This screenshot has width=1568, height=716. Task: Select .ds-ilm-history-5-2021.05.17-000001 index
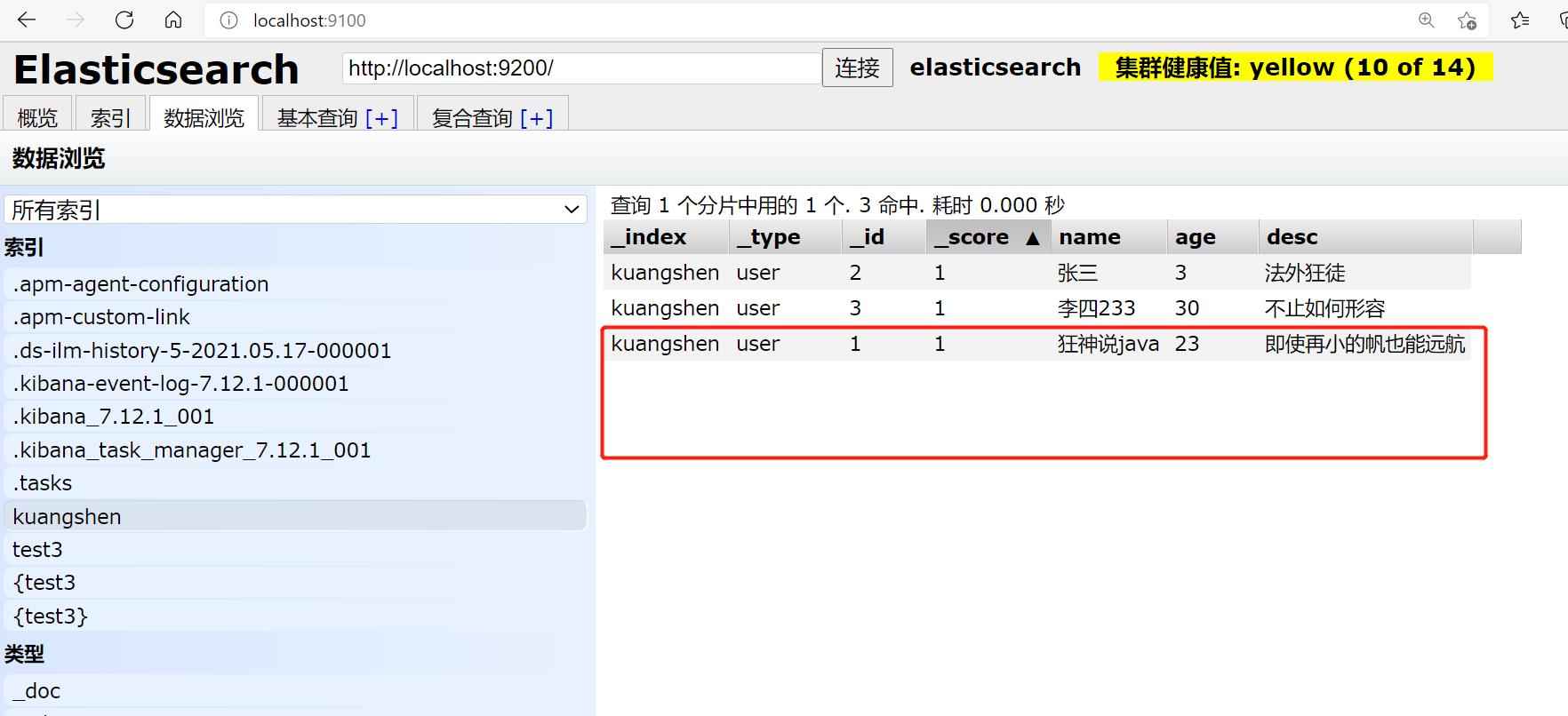[x=295, y=350]
